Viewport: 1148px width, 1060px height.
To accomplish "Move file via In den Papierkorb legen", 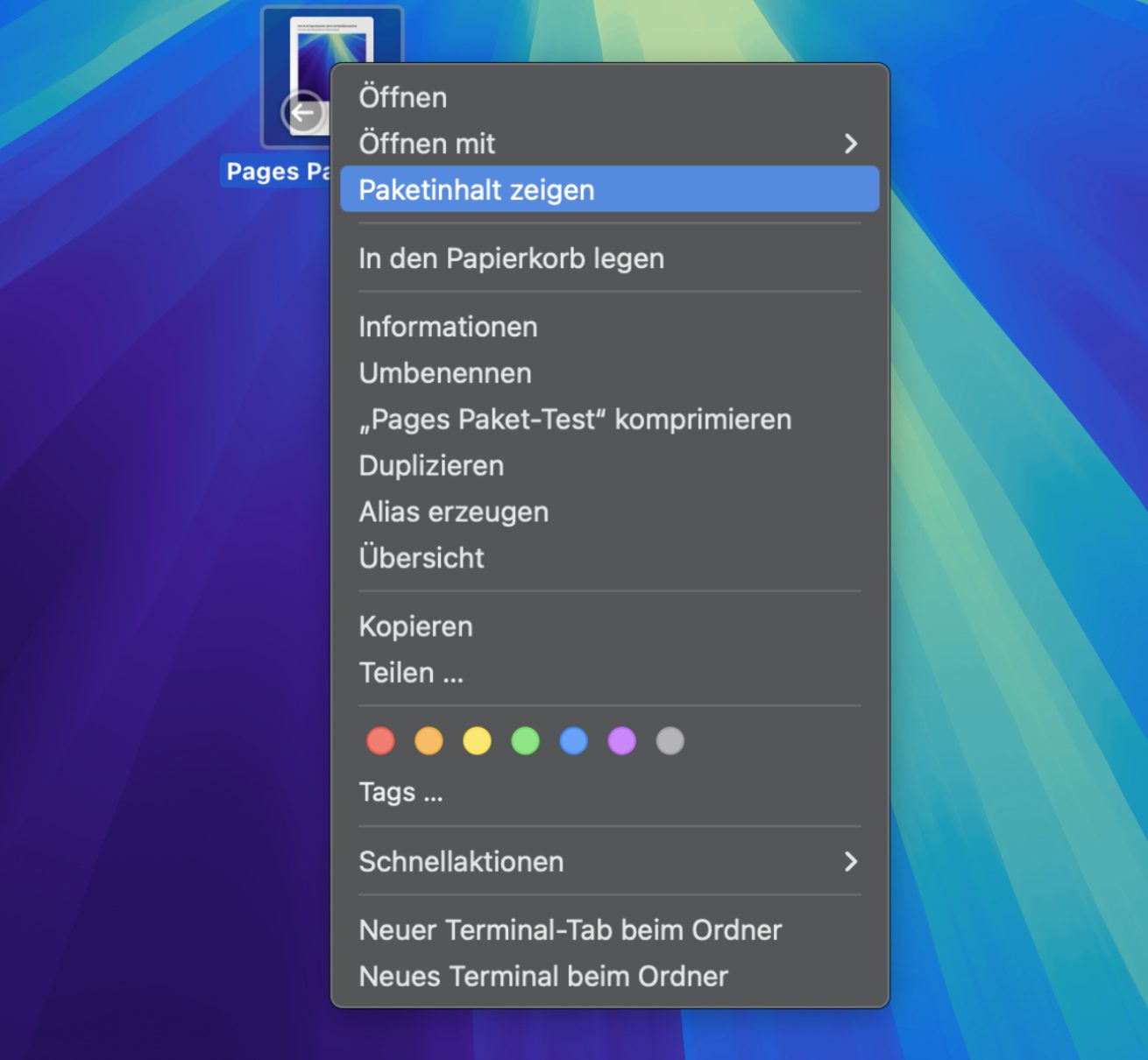I will 511,258.
